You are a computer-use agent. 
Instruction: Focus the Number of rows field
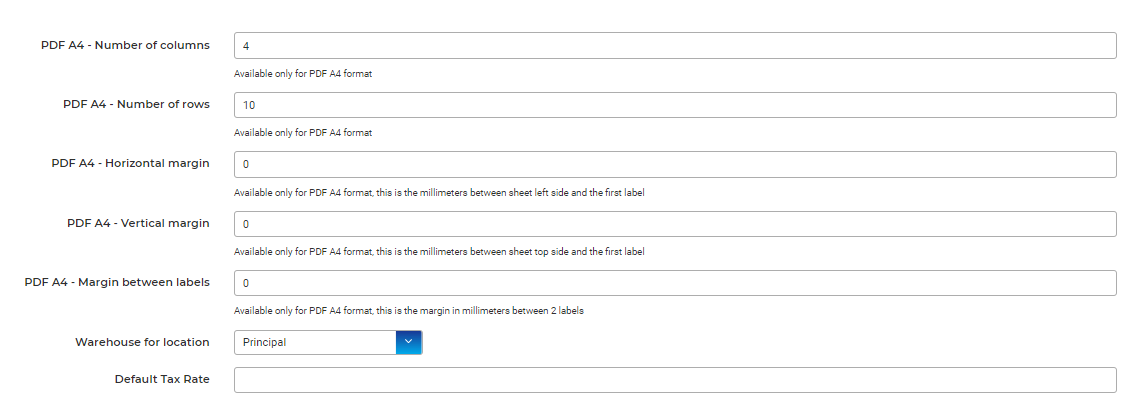pos(674,105)
